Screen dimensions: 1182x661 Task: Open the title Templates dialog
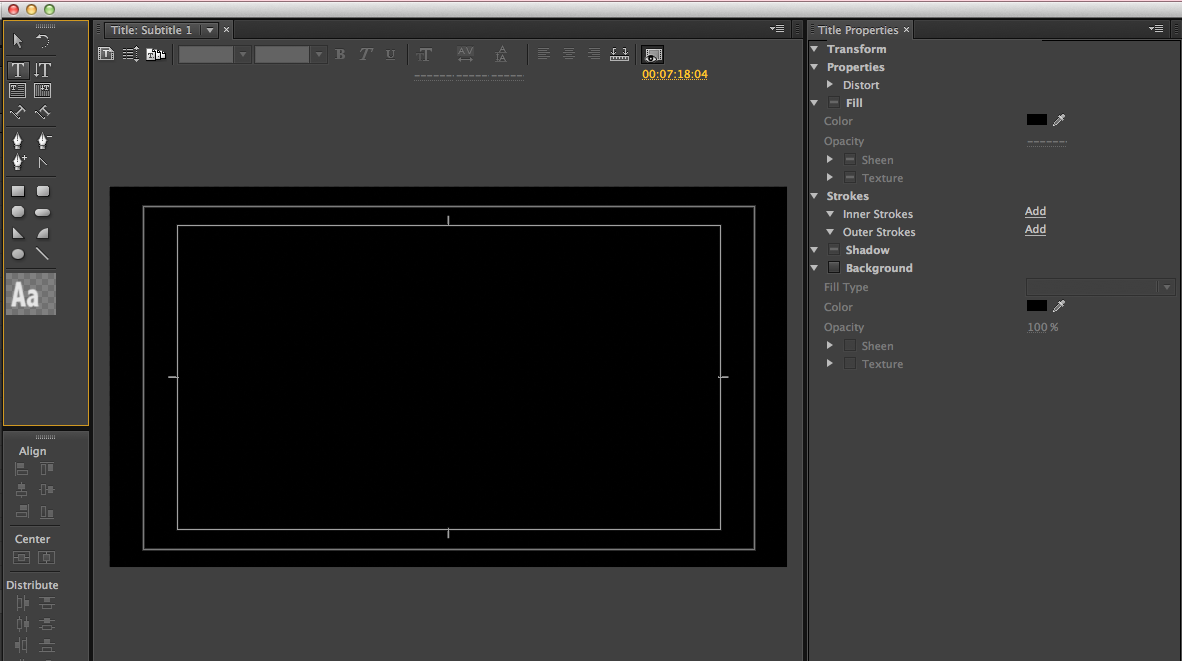[x=156, y=54]
